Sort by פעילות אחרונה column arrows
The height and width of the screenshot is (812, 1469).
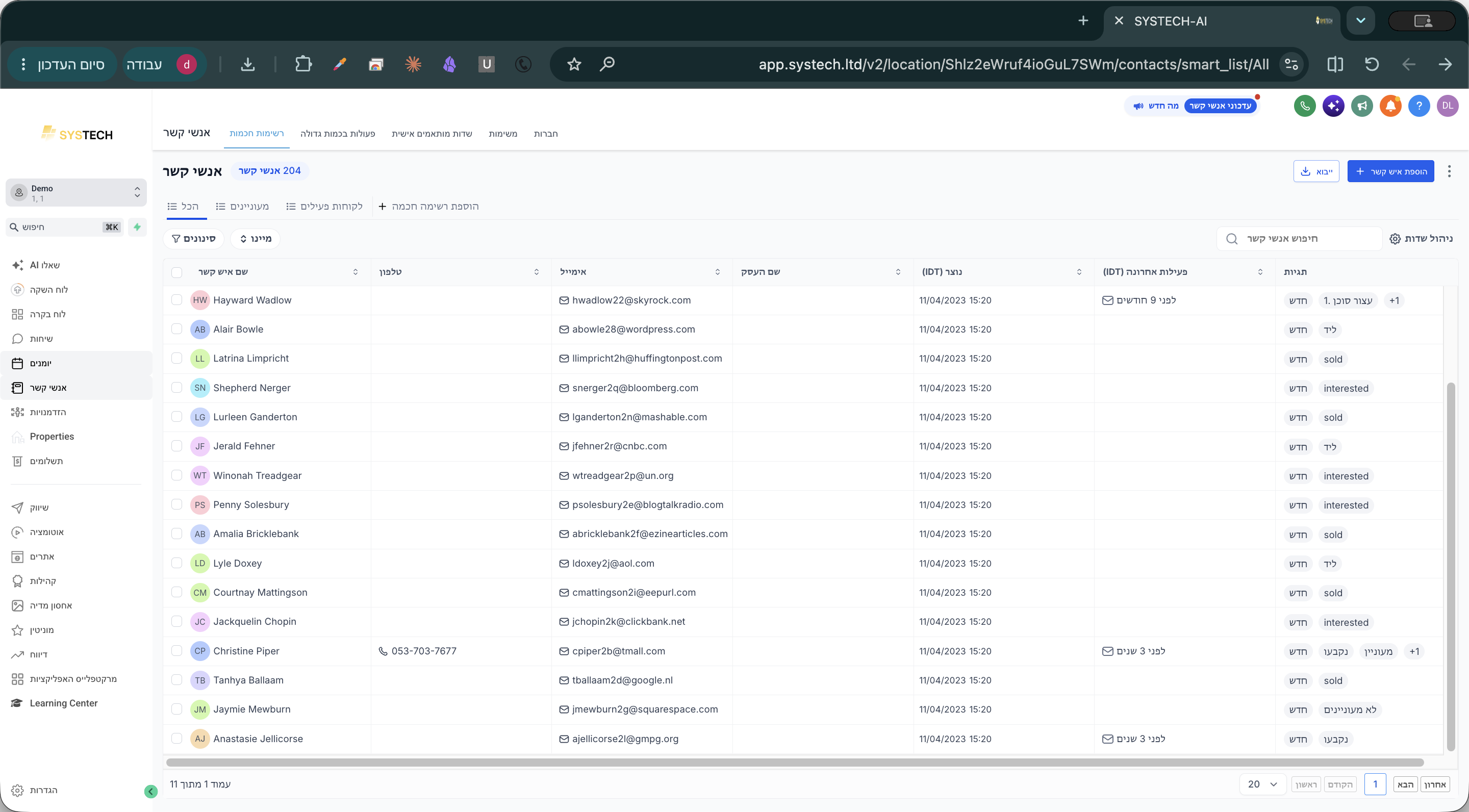1260,272
